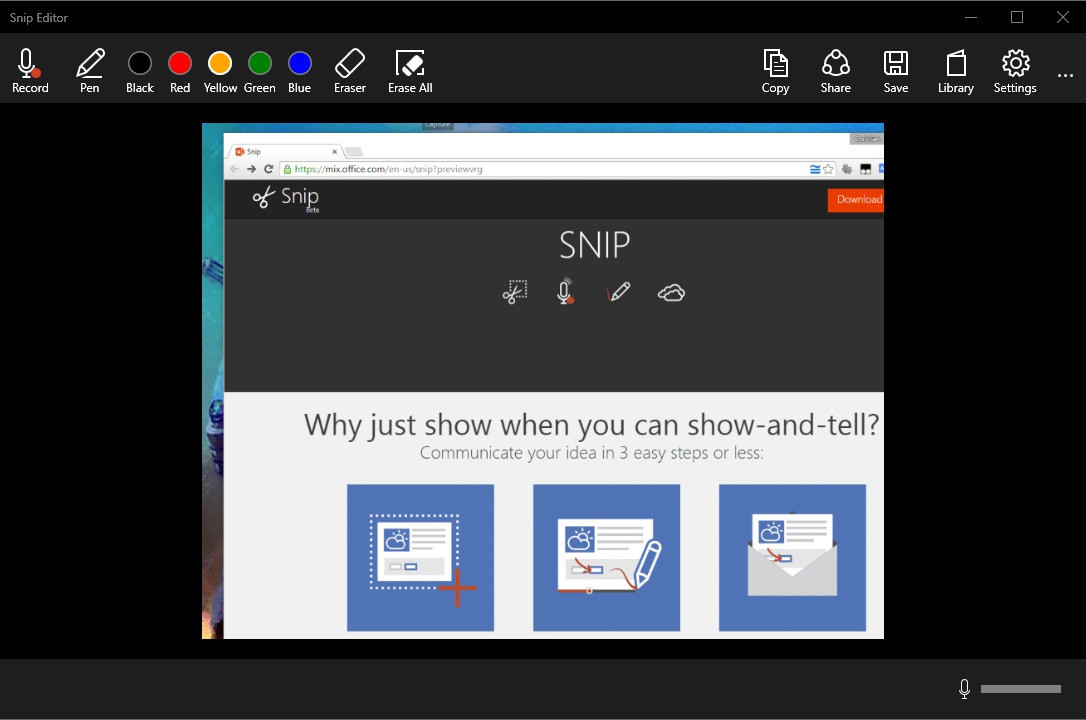The image size is (1086, 720).
Task: Save the snip
Action: (895, 70)
